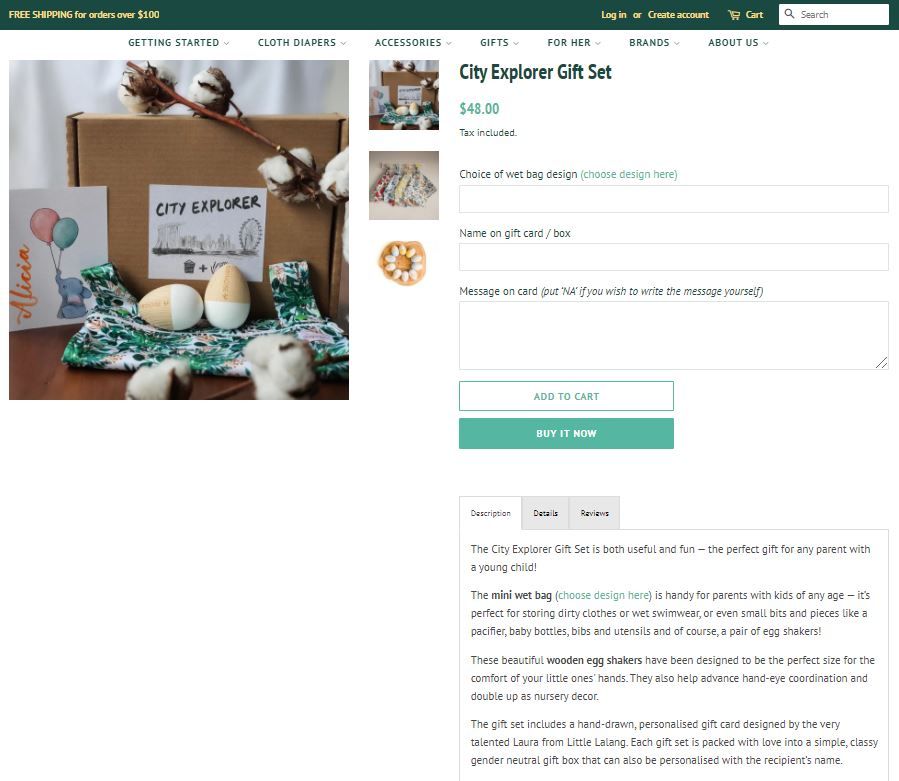Click the Log in link
899x781 pixels.
pyautogui.click(x=613, y=15)
